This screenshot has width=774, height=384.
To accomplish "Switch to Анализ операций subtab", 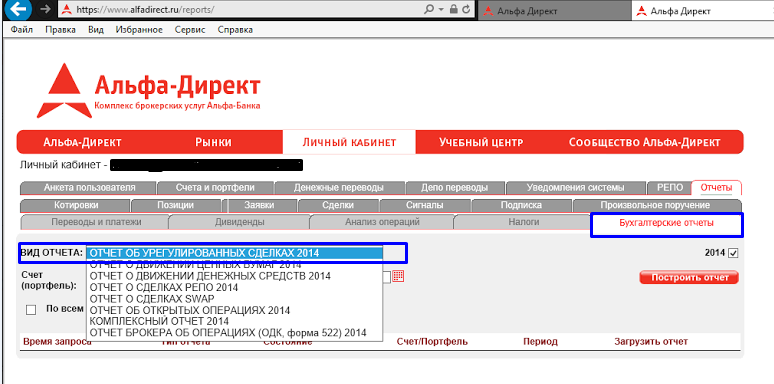I will [382, 222].
